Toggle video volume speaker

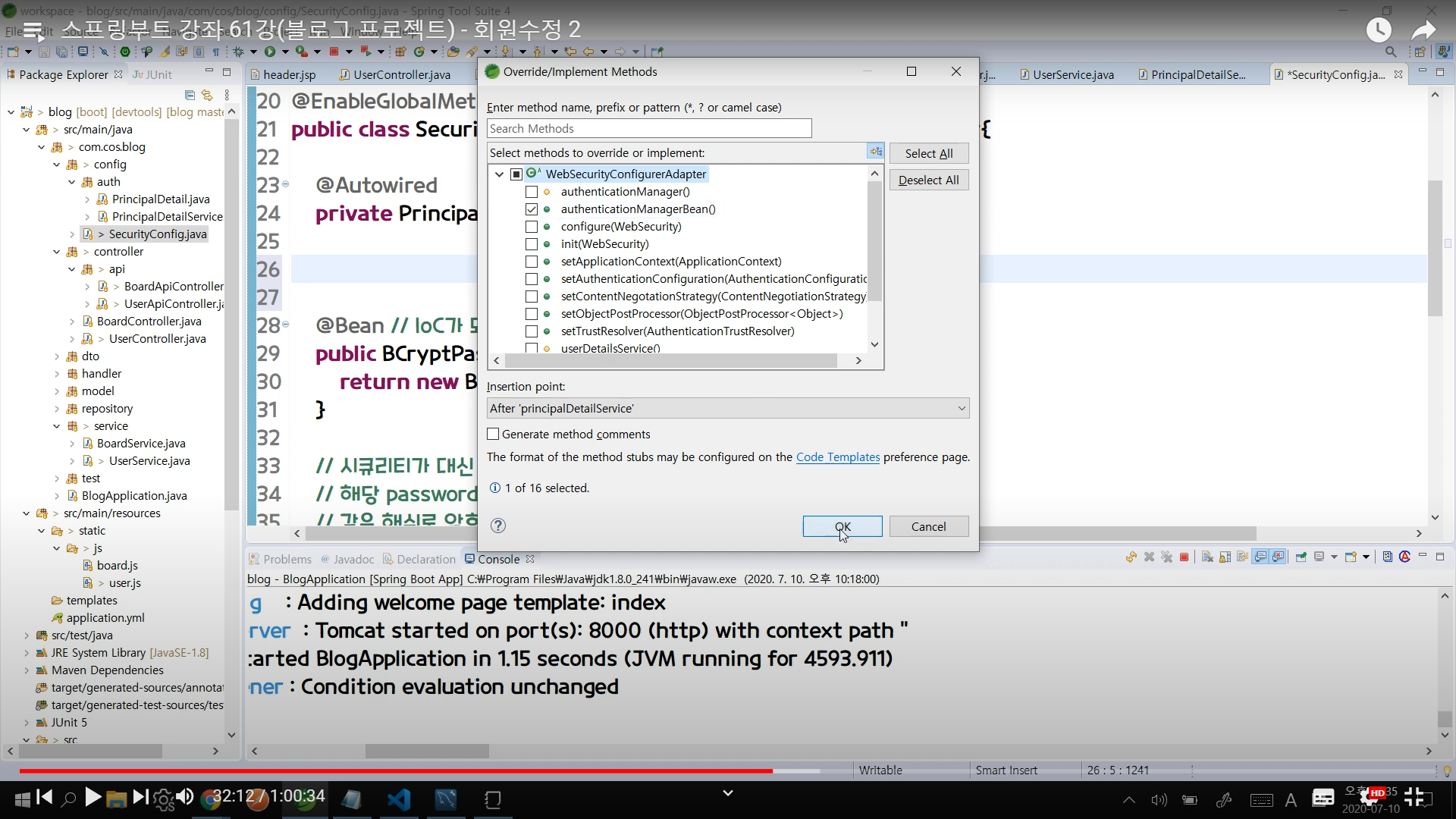(x=184, y=797)
